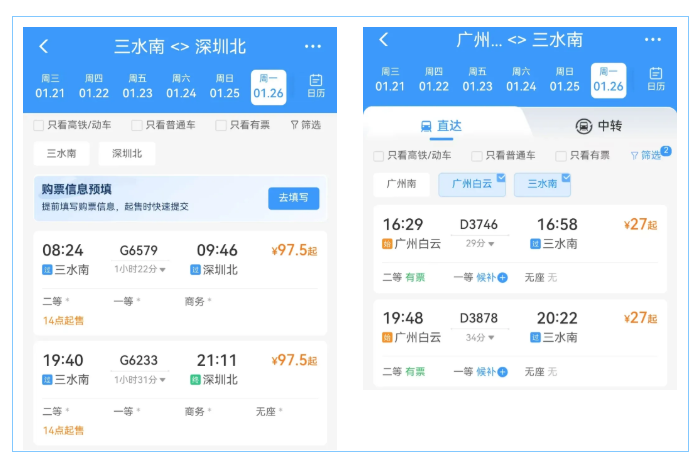Open calendar icon on right 广州 screen
Viewport: 699px width, 458px height.
pyautogui.click(x=656, y=79)
